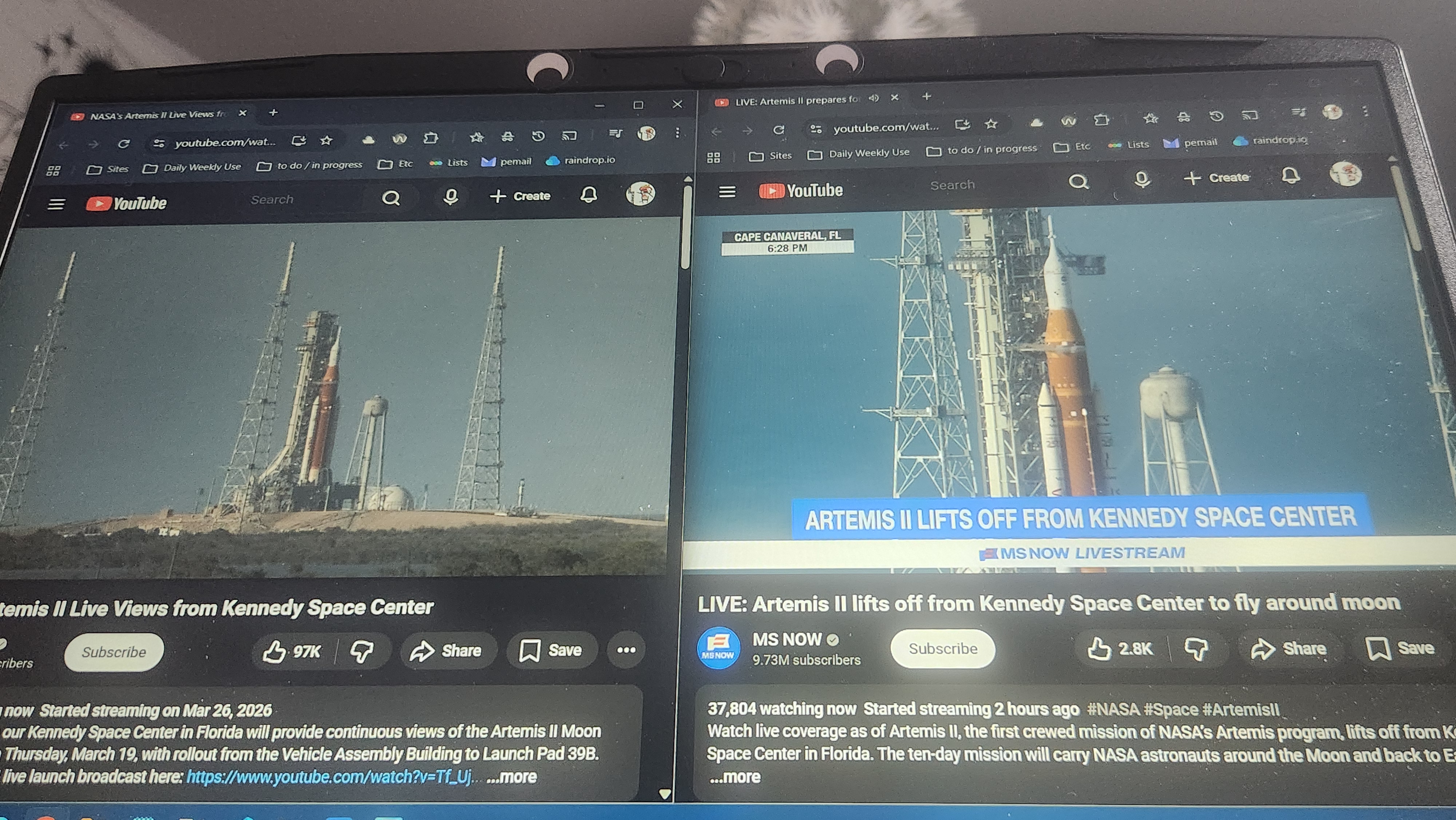Open notifications bell in right window
This screenshot has width=1456, height=820.
tap(1290, 176)
